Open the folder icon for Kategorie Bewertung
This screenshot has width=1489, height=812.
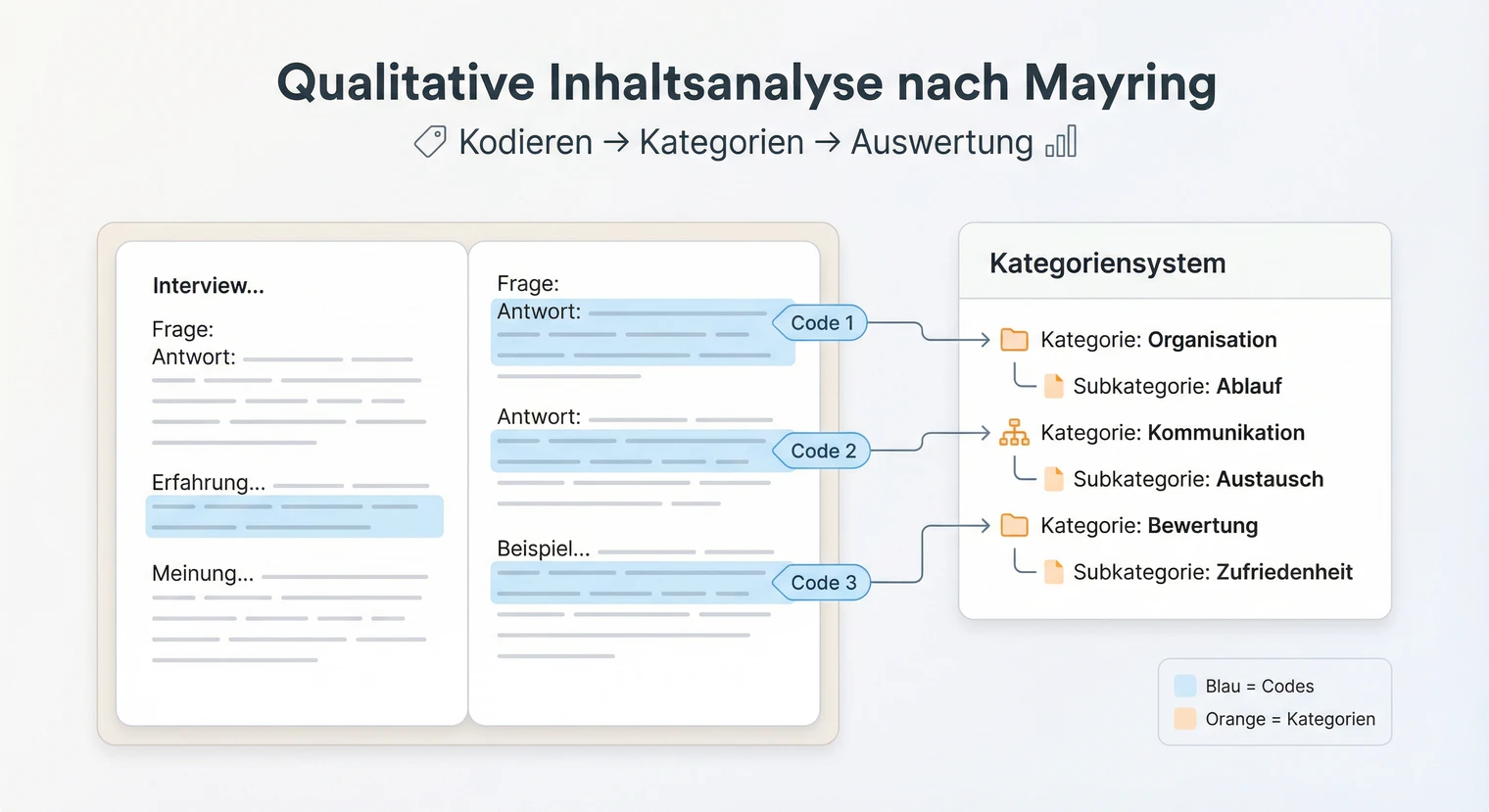point(1015,525)
